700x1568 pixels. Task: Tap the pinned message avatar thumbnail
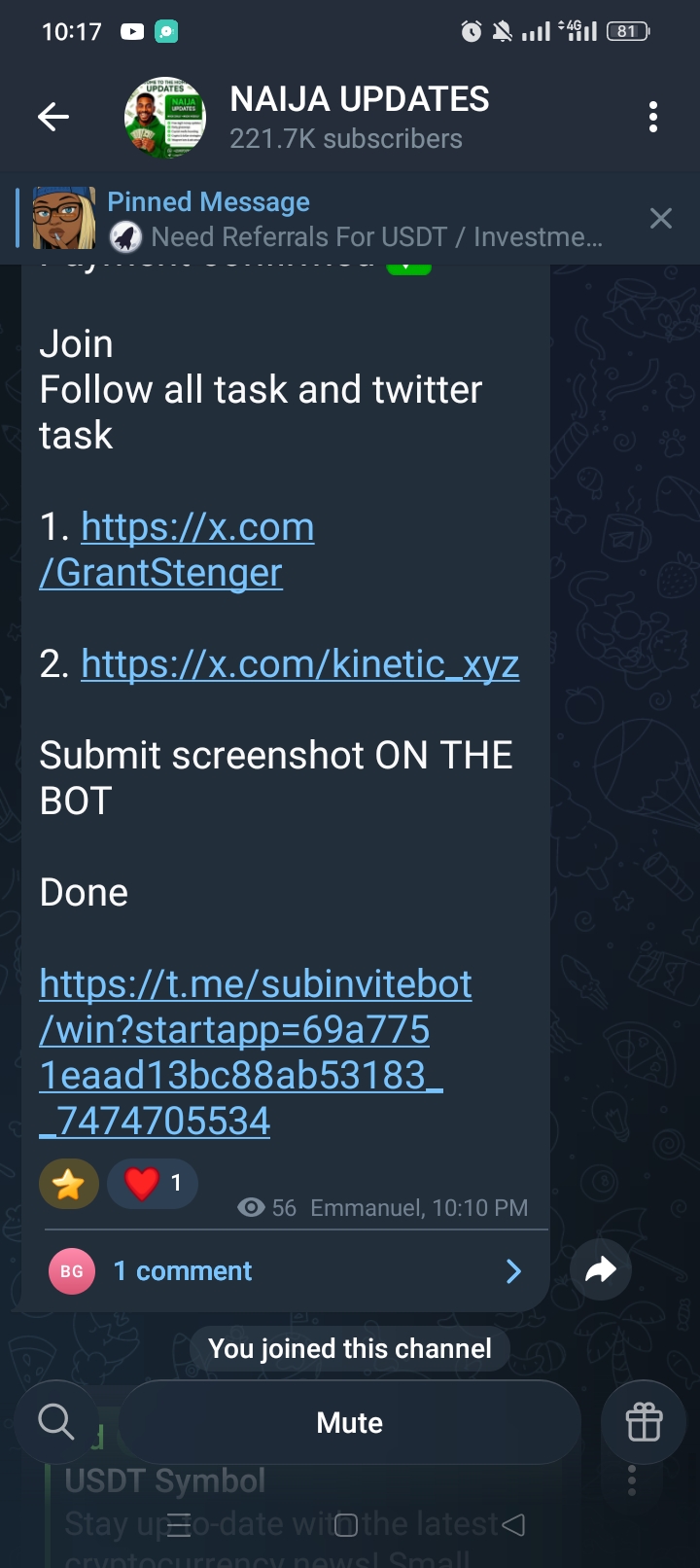(x=64, y=219)
